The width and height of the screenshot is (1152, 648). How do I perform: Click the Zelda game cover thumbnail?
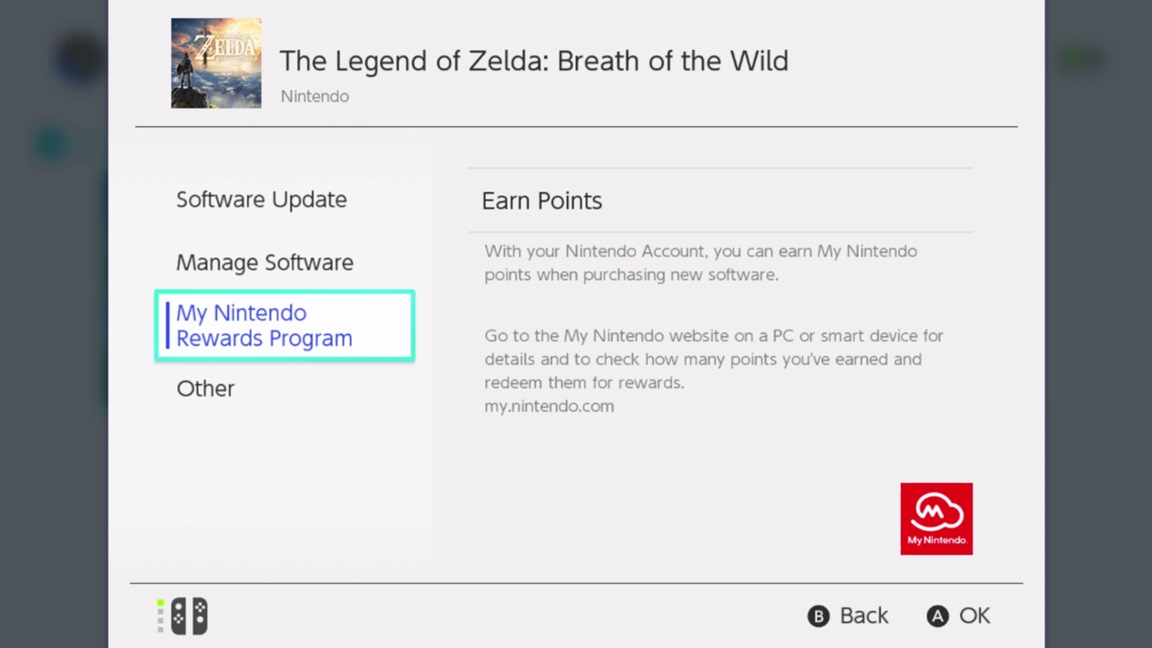216,63
